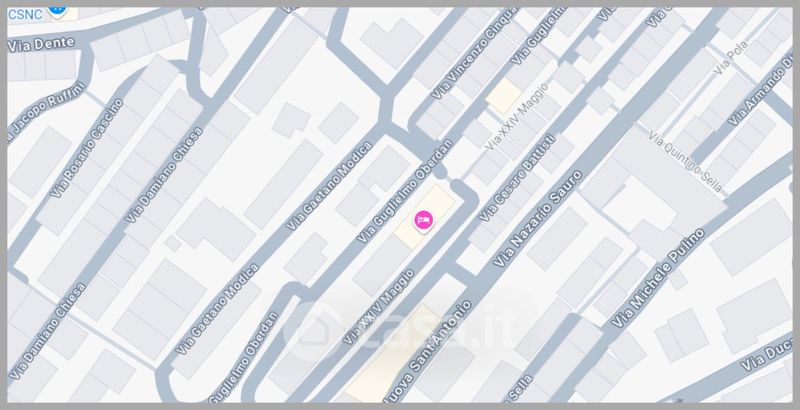Screen dimensions: 800x410
Task: Click the Via Pola street label
Action: [732, 57]
